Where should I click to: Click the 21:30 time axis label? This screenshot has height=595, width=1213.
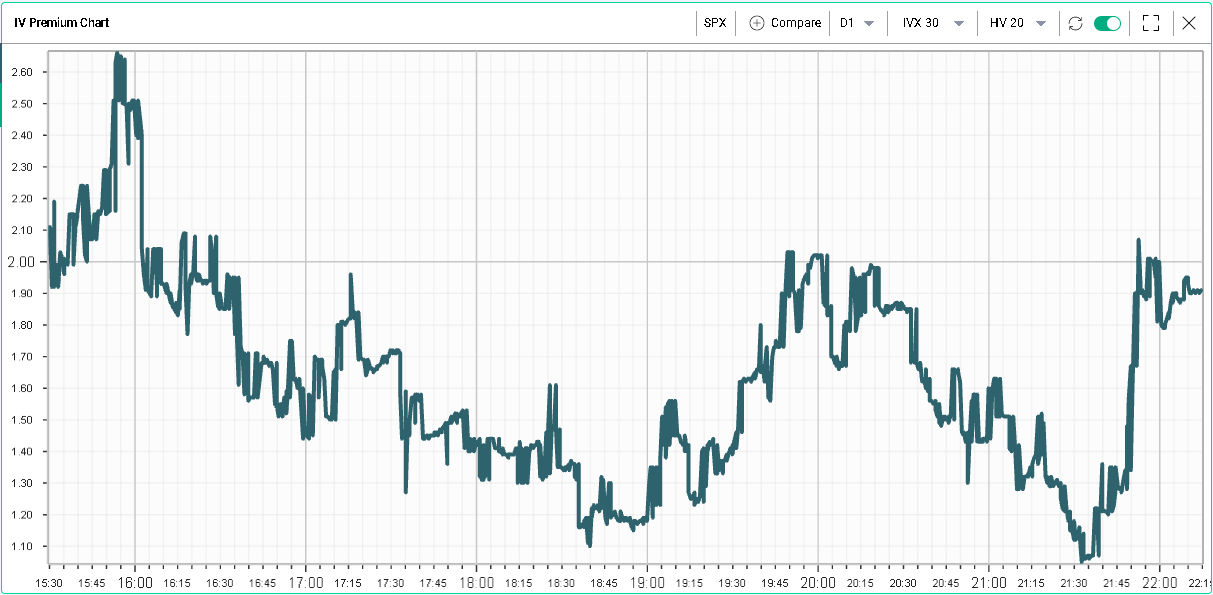click(x=1074, y=583)
